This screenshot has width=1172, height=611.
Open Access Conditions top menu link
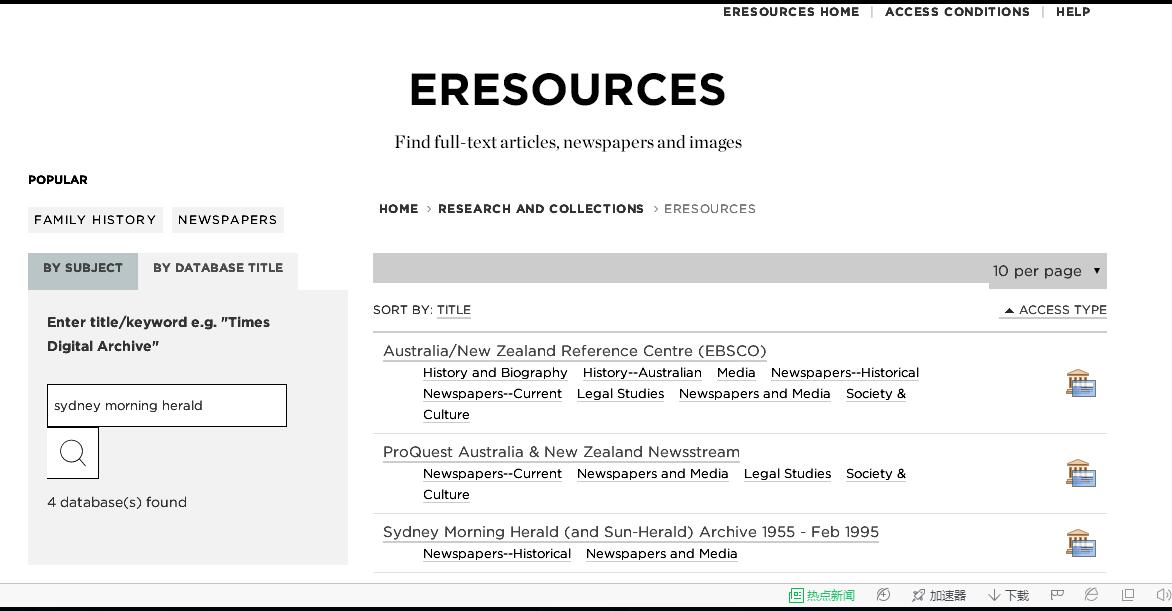[x=957, y=12]
